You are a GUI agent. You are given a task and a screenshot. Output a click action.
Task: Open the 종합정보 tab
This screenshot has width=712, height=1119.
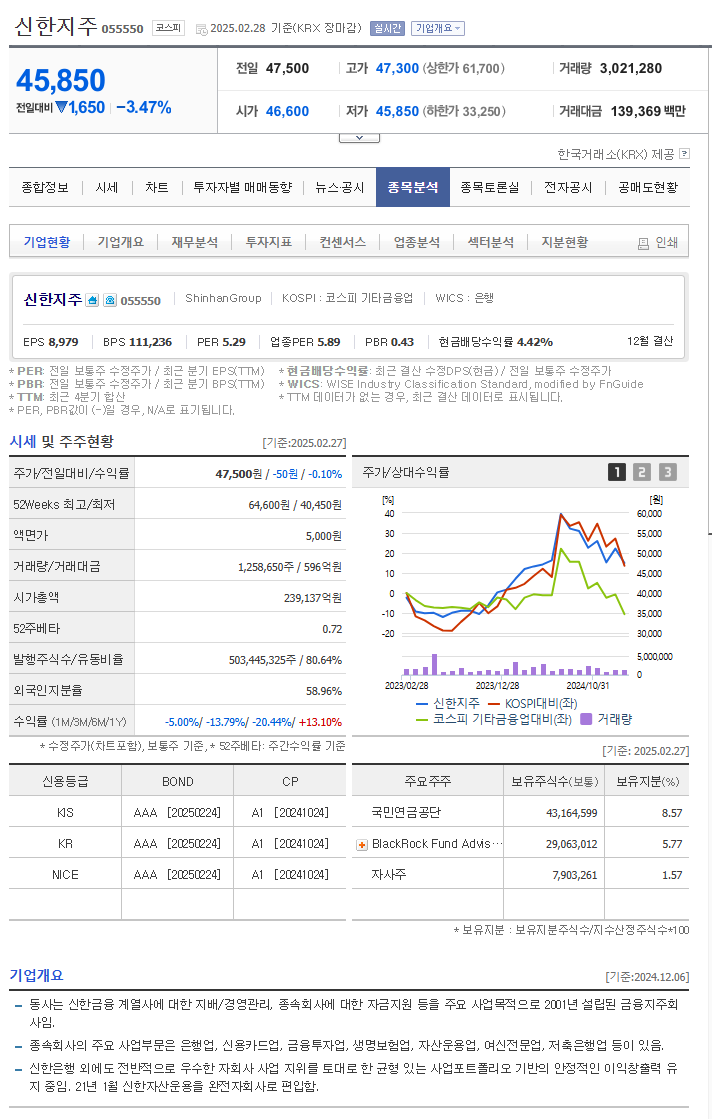coord(45,187)
